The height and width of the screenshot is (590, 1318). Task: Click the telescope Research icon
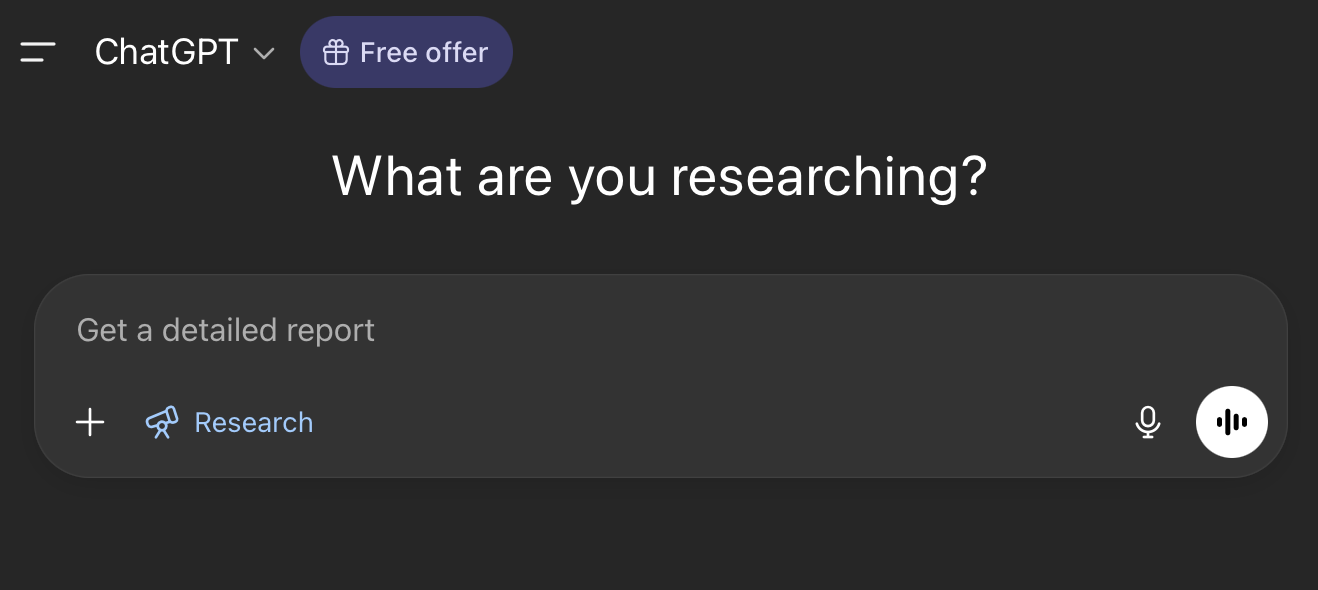(162, 422)
